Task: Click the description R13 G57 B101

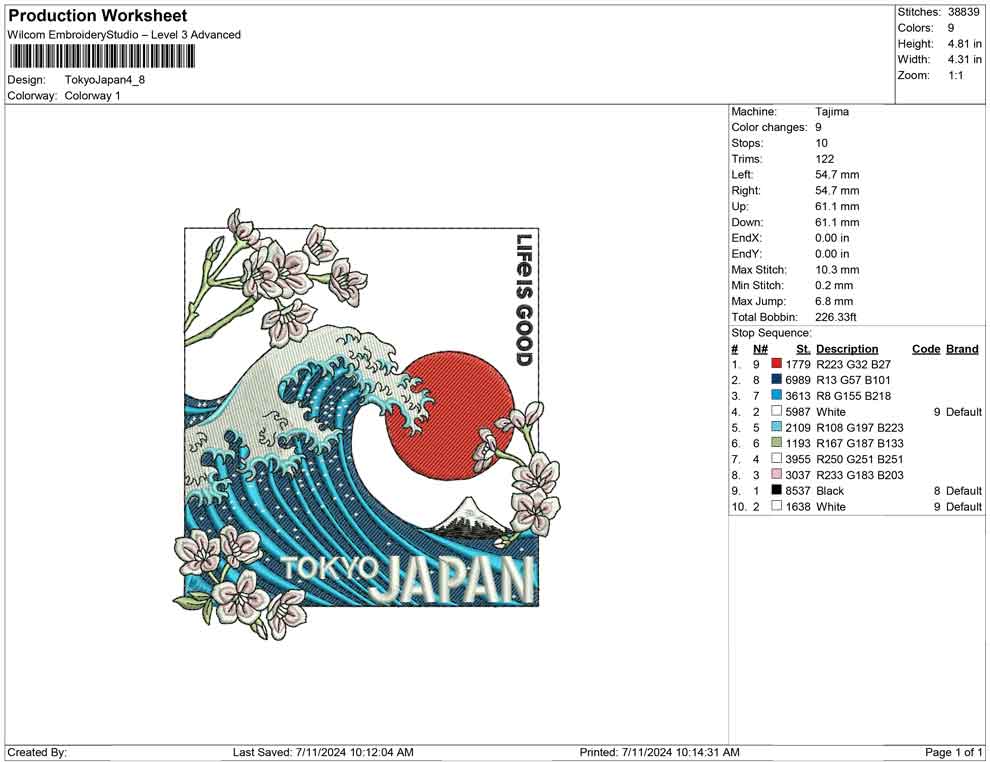Action: pyautogui.click(x=854, y=380)
